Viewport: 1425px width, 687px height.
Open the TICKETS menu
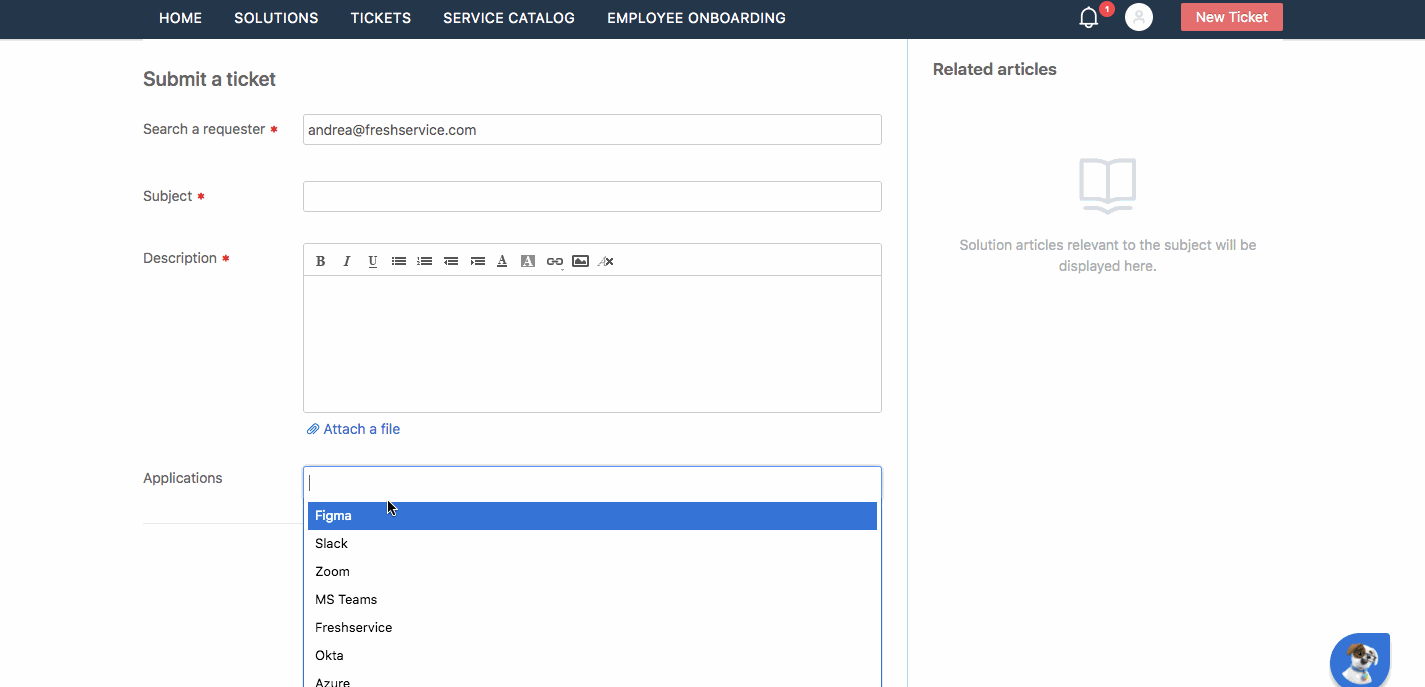coord(381,18)
